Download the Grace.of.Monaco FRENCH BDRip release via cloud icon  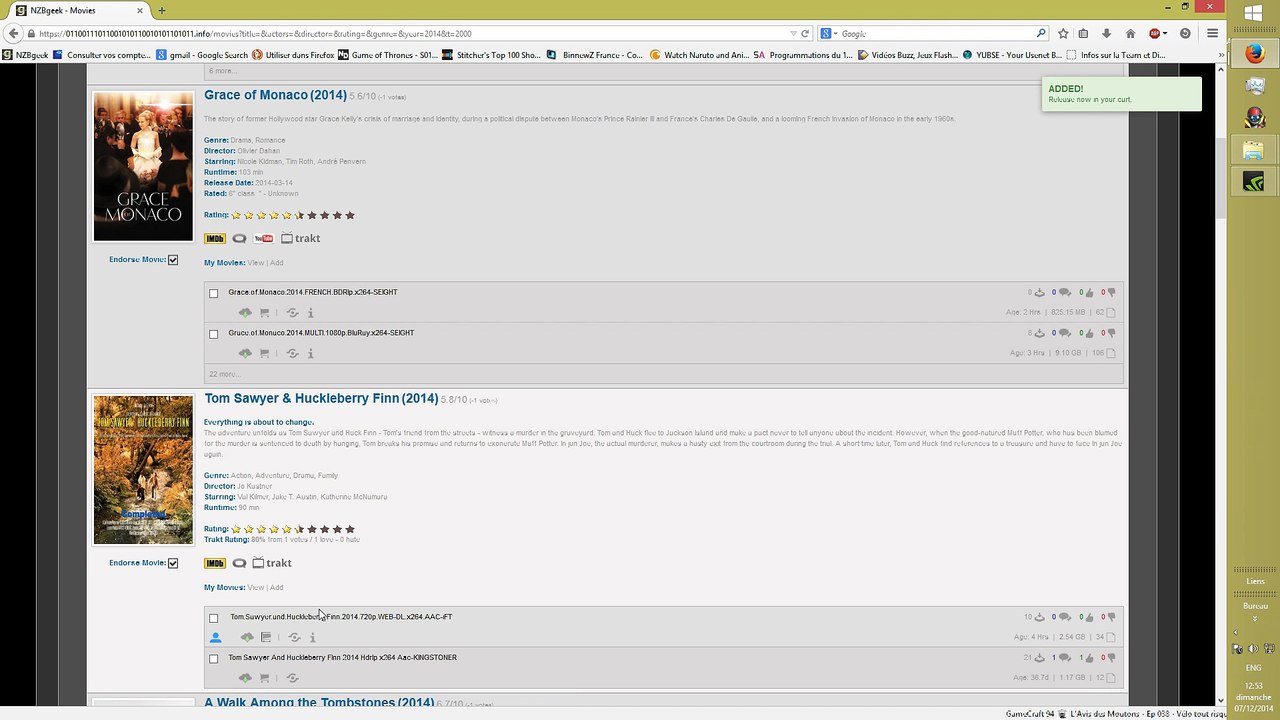point(245,312)
